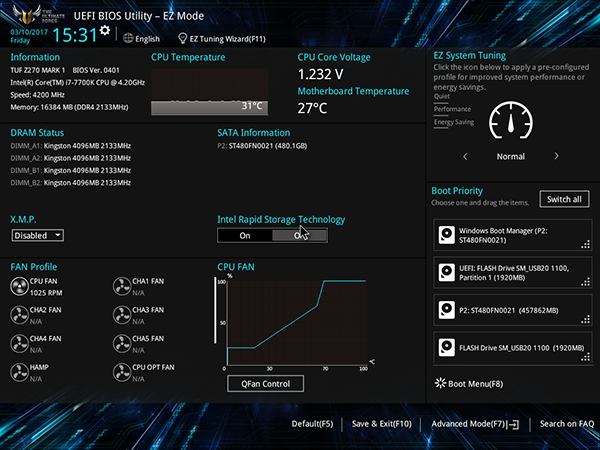
Task: Click the Normal tuning profile label
Action: coord(510,157)
